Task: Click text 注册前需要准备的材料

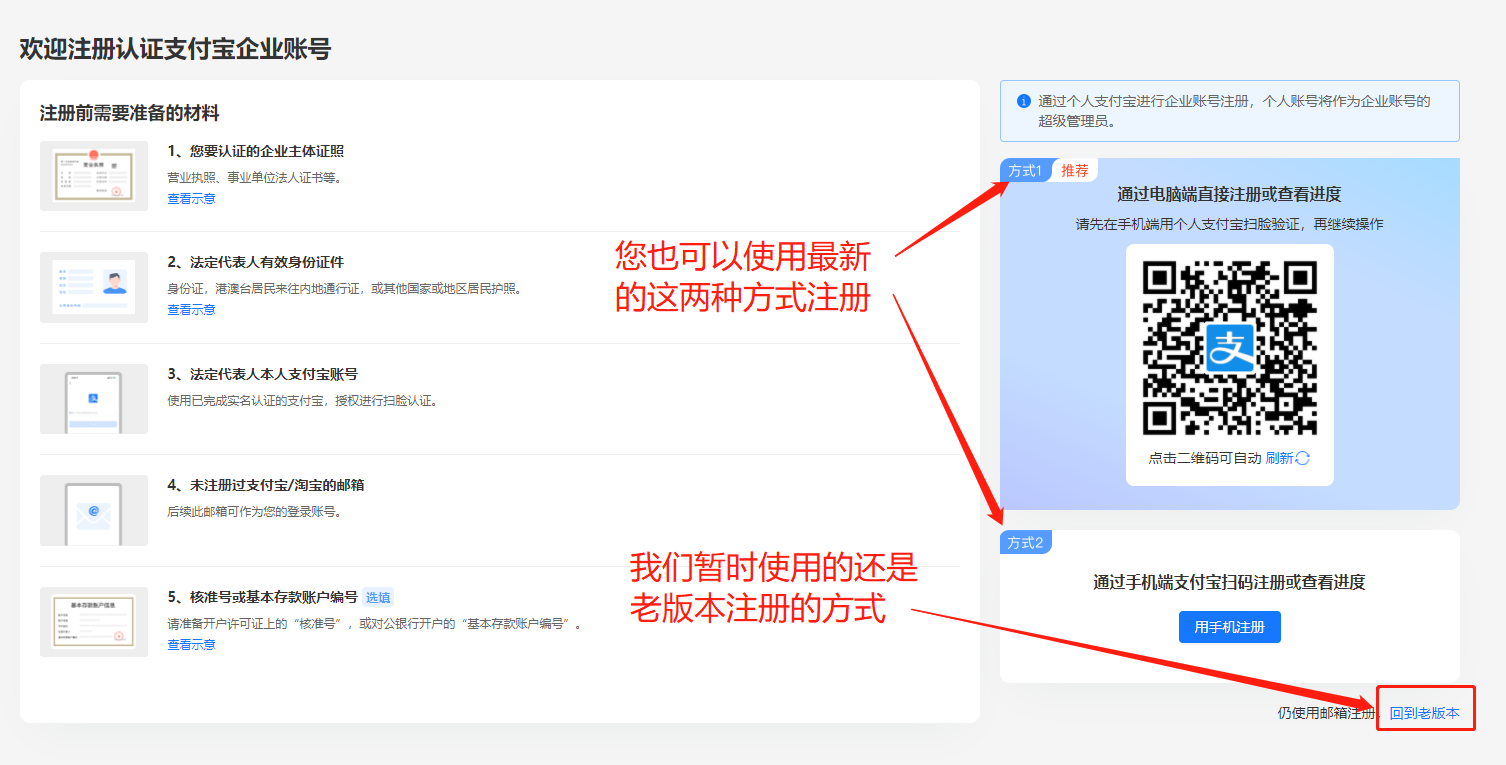Action: click(129, 113)
